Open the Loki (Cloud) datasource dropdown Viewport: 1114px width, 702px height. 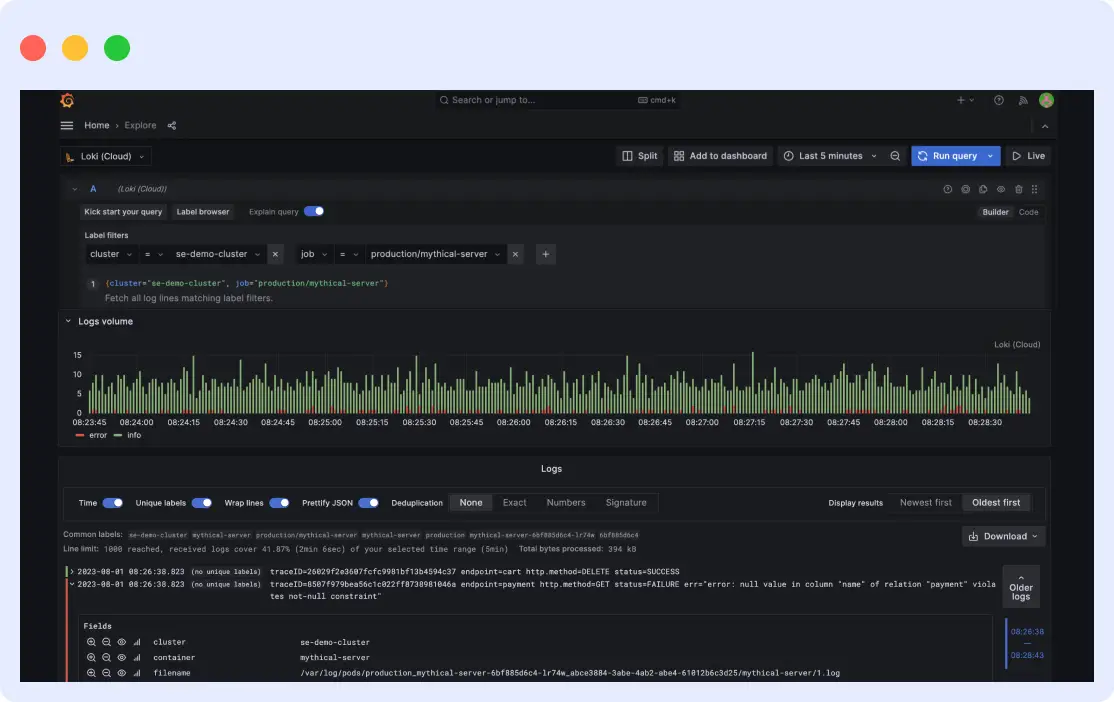click(x=105, y=156)
